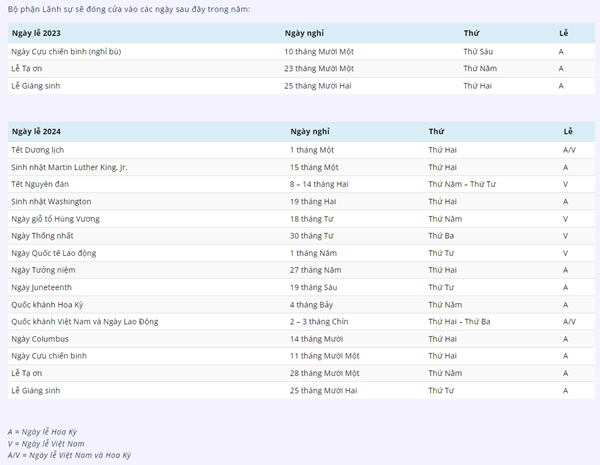
Task: Click 'Ngày Quốc tế Lao động' holiday name
Action: (54, 253)
